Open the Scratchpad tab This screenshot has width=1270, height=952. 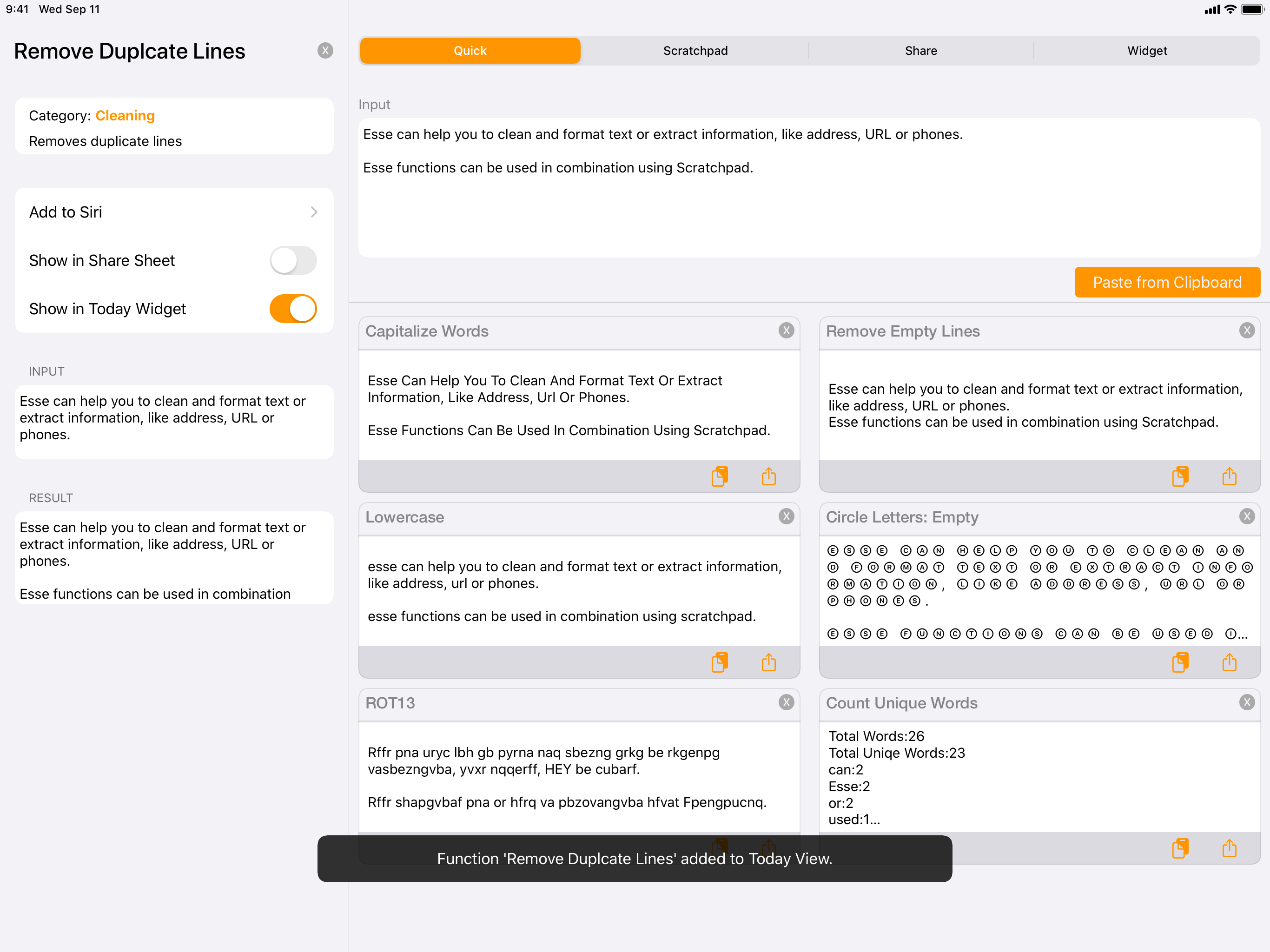coord(695,51)
